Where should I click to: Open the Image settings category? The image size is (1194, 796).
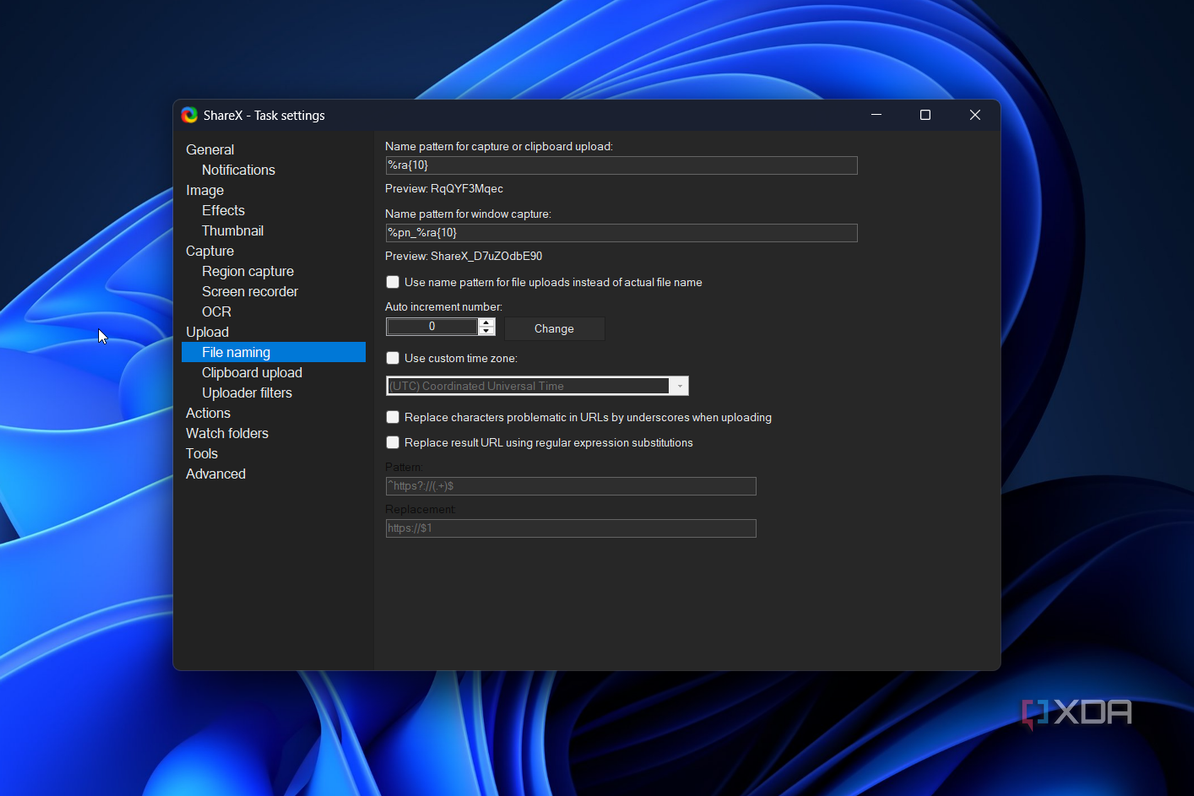[x=205, y=190]
